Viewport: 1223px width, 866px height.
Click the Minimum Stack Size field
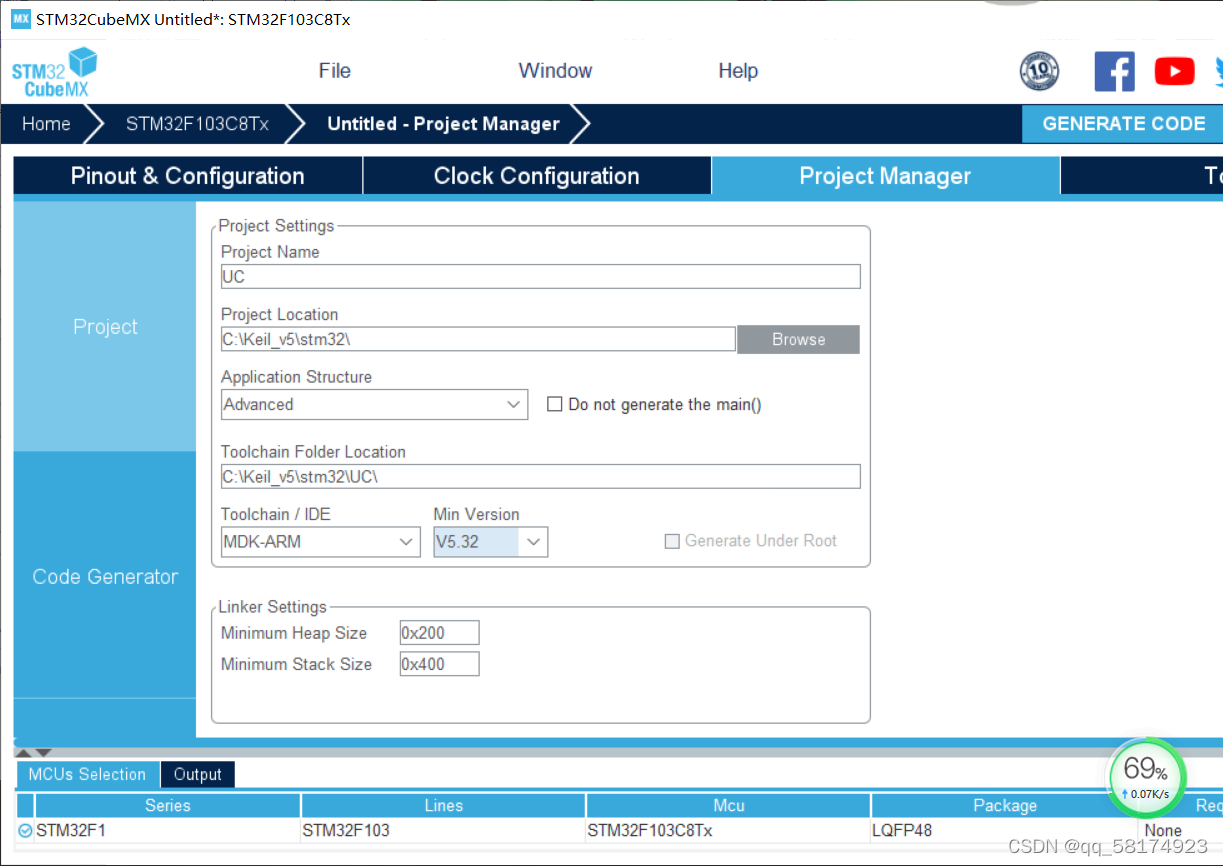[439, 664]
